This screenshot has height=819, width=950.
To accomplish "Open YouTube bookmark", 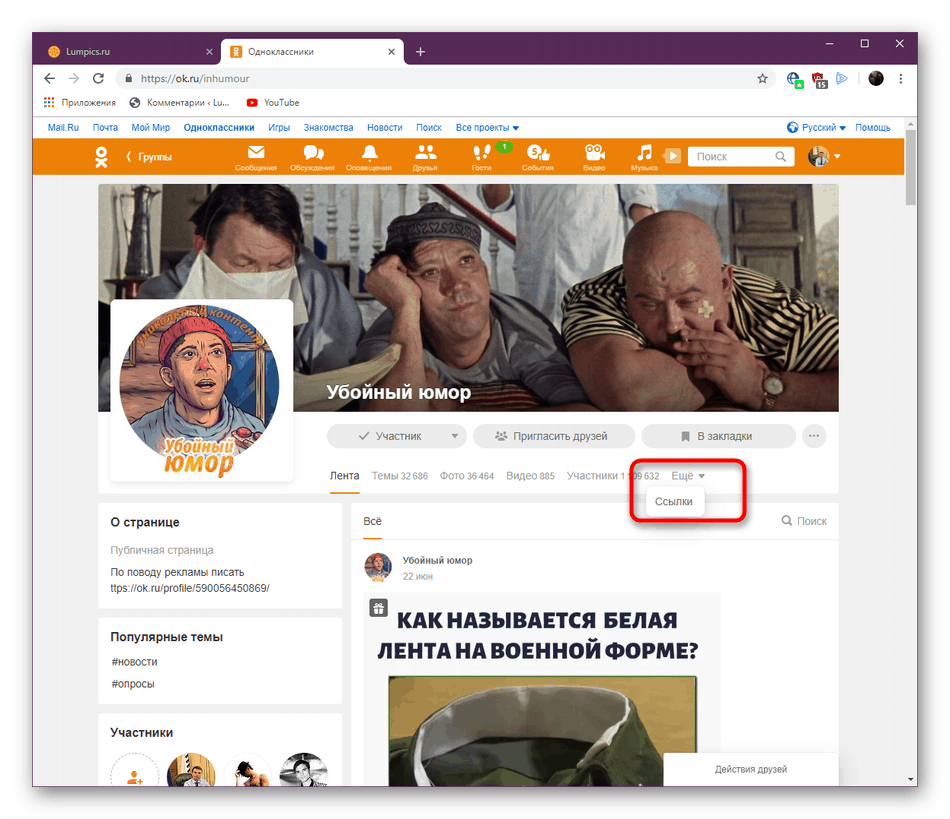I will click(x=273, y=102).
